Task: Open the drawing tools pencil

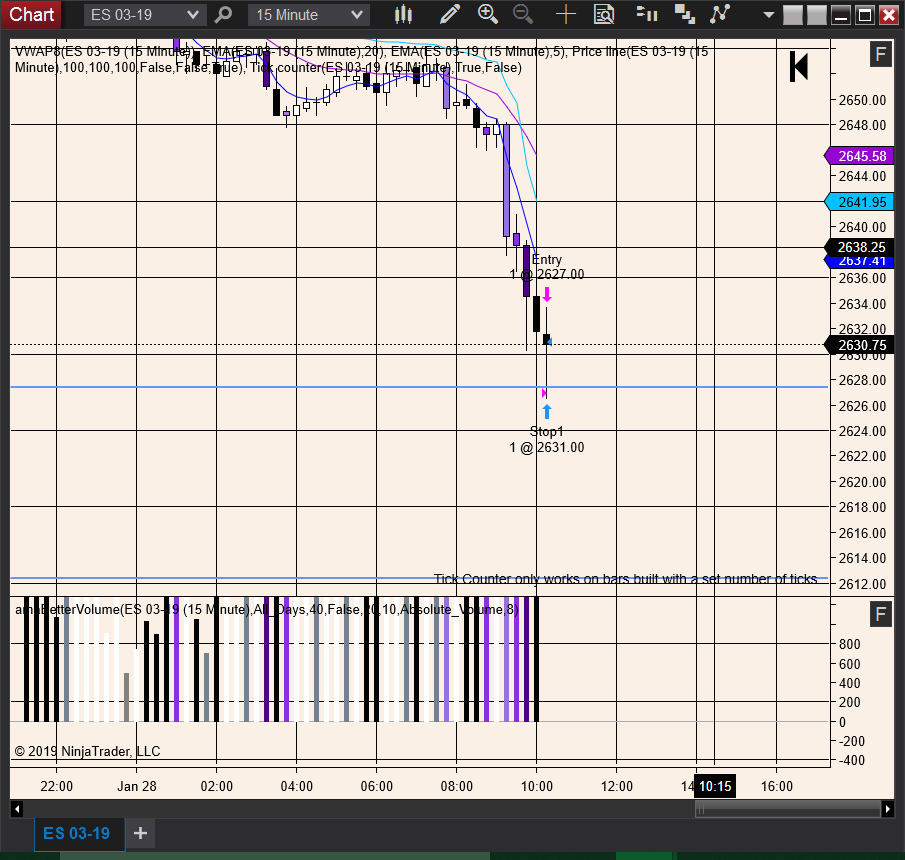Action: click(x=450, y=14)
